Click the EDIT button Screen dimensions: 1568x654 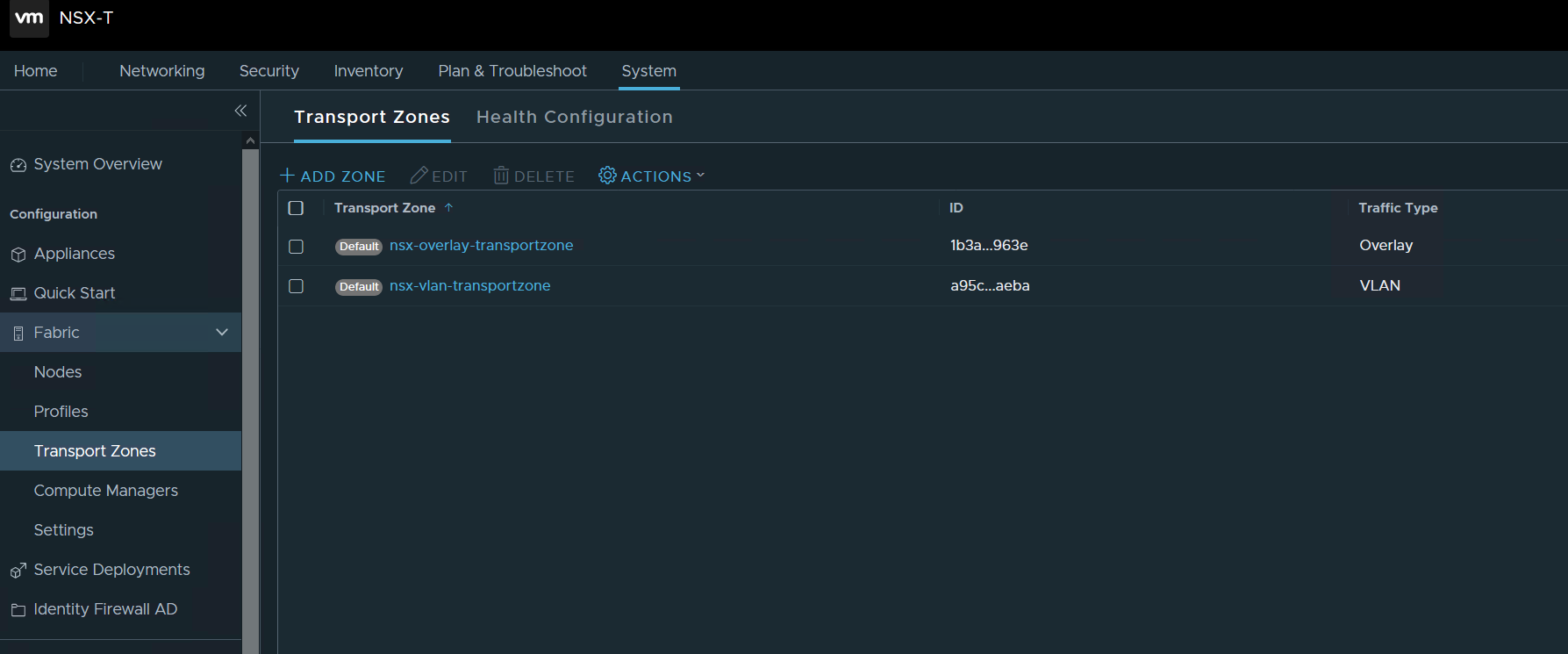(x=439, y=176)
